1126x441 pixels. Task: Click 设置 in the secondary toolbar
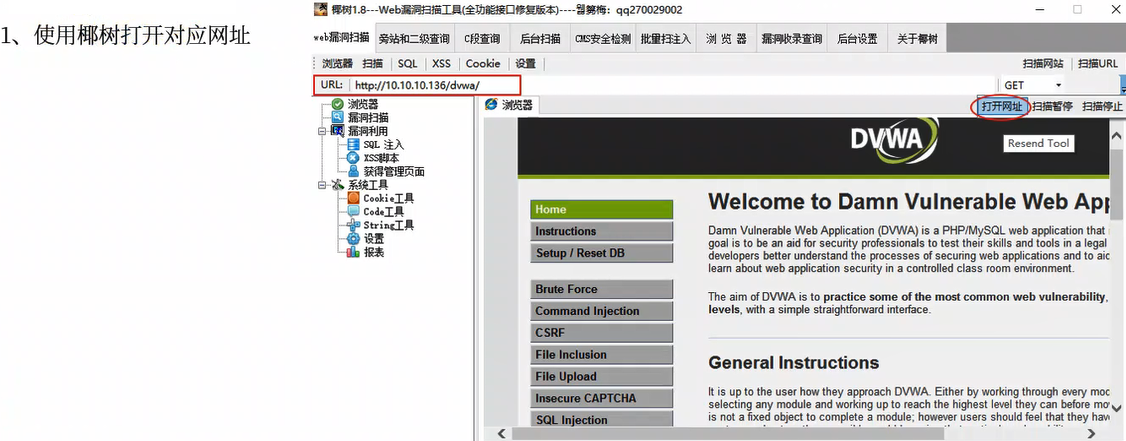[x=526, y=63]
